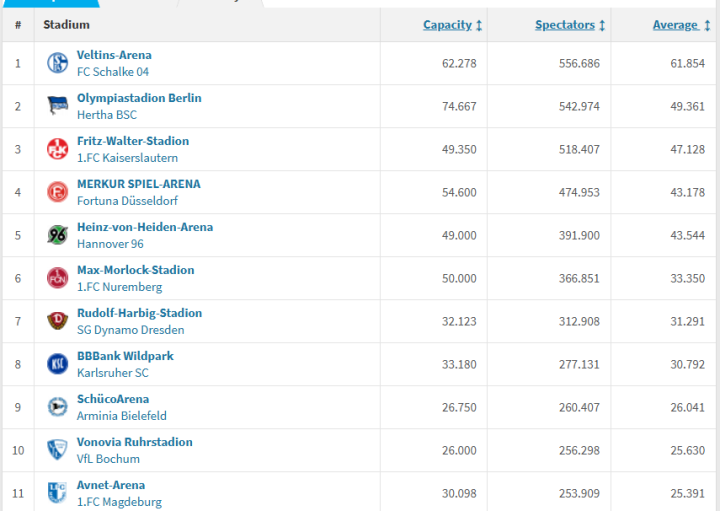Click the Karlsruher SC blue crest
The width and height of the screenshot is (720, 511).
(x=57, y=364)
